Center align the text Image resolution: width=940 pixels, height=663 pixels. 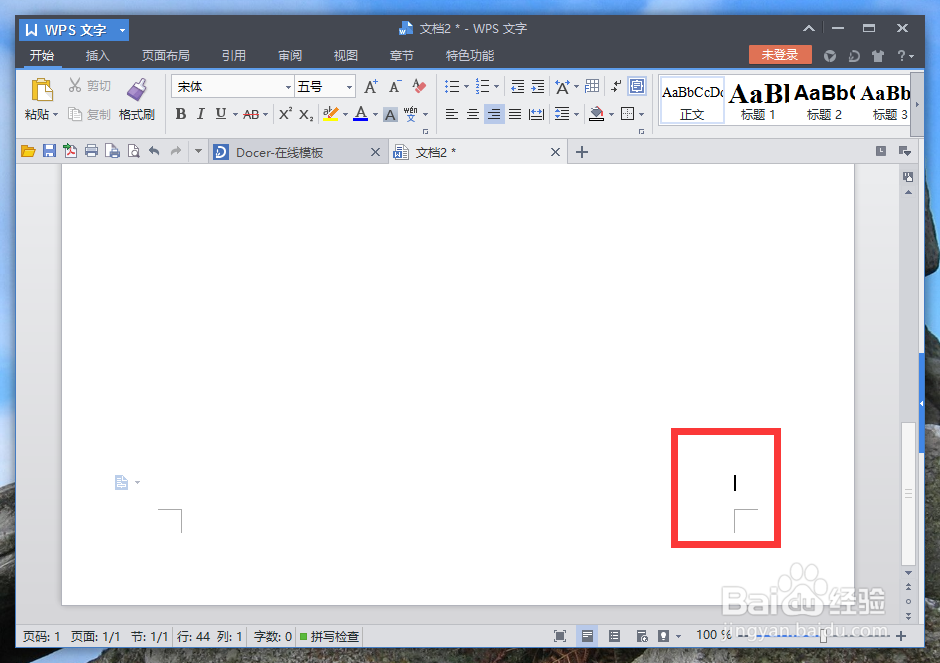[473, 114]
